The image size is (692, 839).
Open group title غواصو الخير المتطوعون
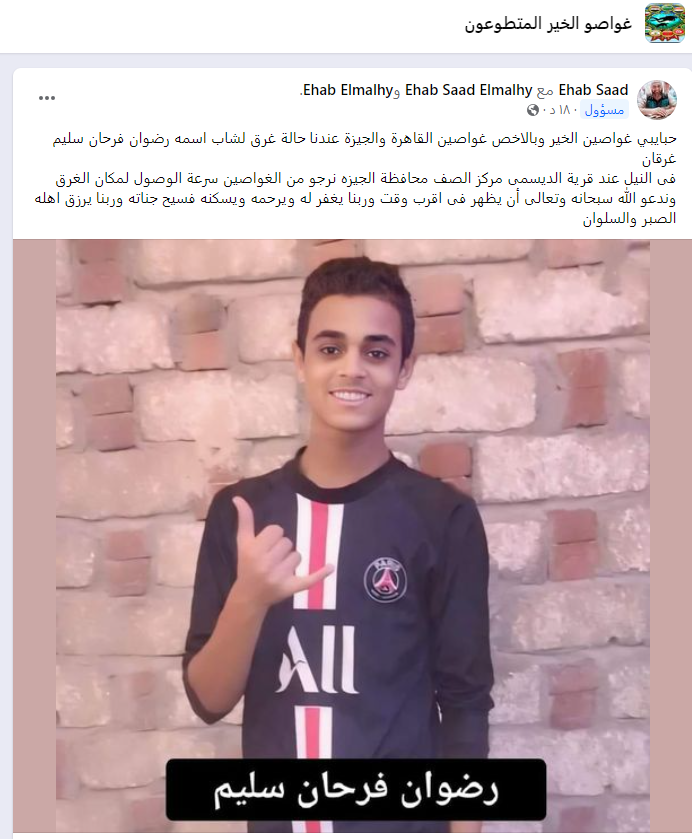548,24
